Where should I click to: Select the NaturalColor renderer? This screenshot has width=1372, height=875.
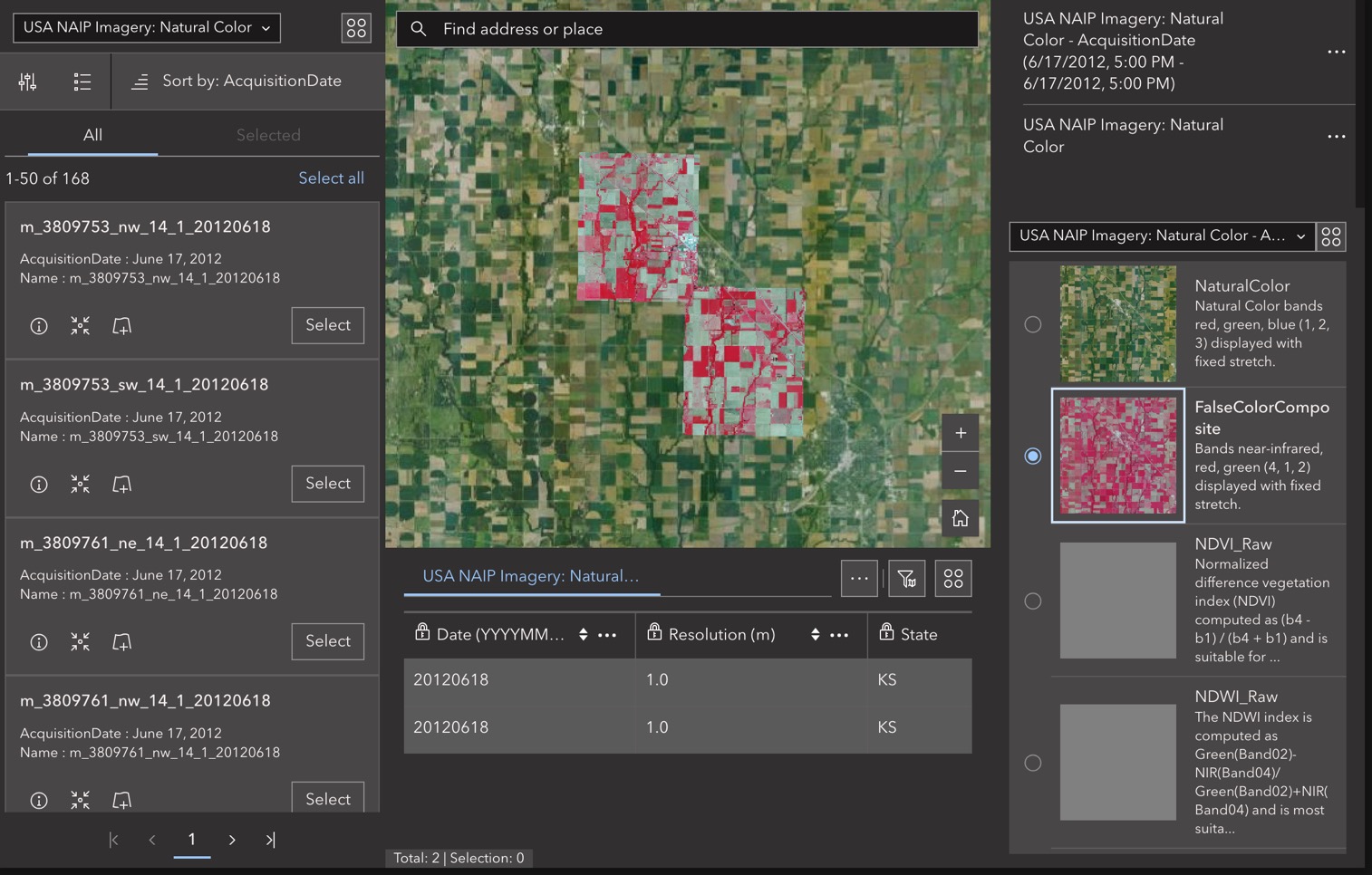pyautogui.click(x=1033, y=323)
